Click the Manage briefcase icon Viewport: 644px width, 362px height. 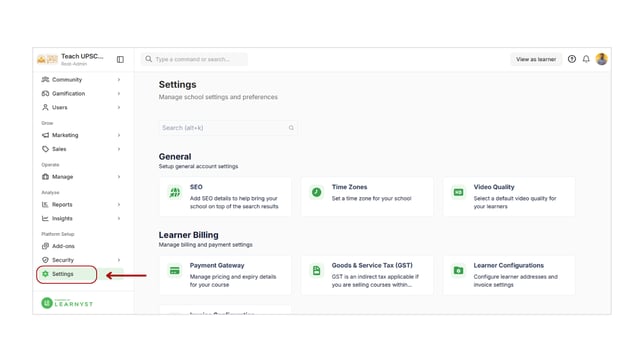pyautogui.click(x=45, y=177)
